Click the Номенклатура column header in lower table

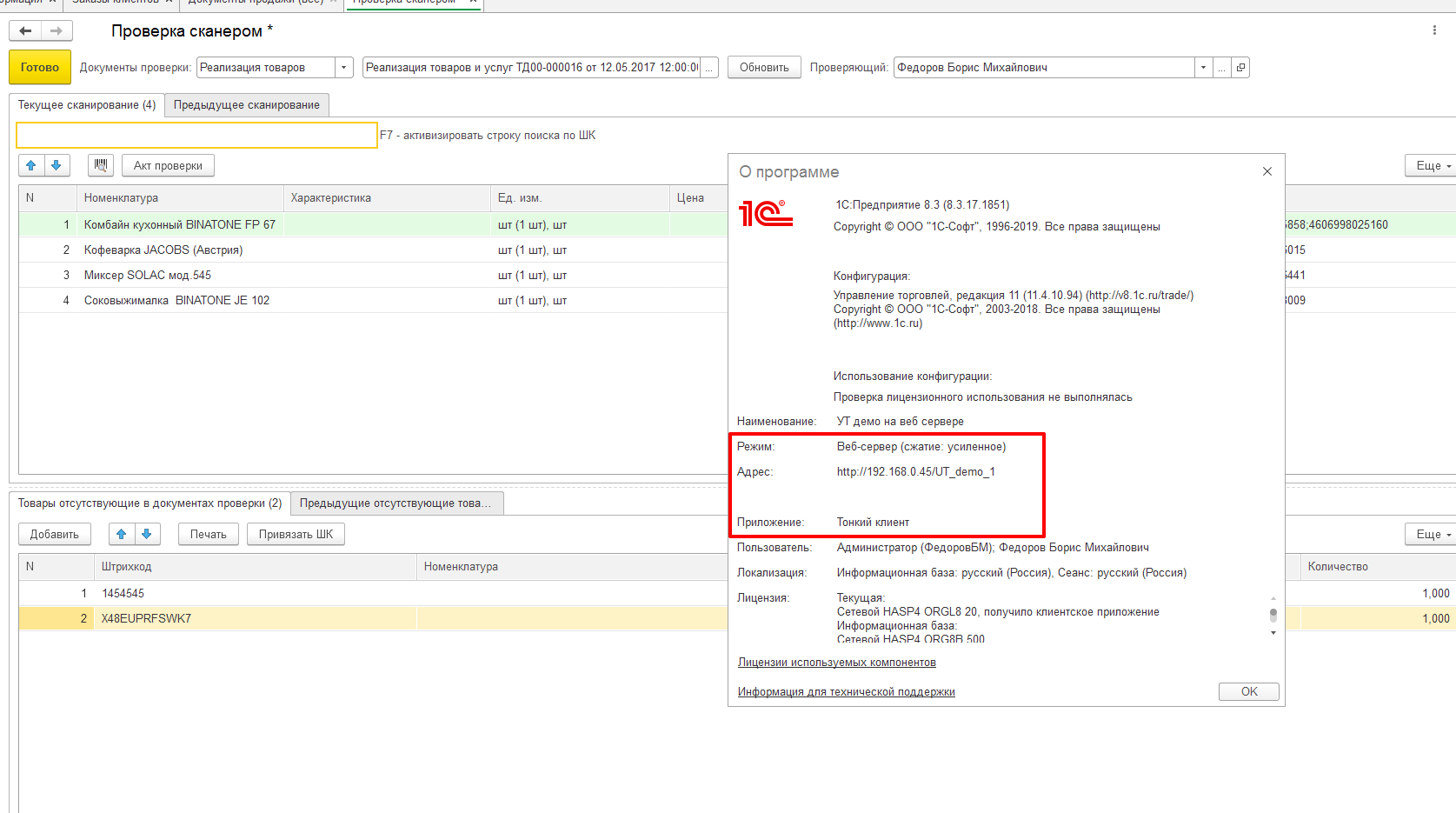pos(572,566)
